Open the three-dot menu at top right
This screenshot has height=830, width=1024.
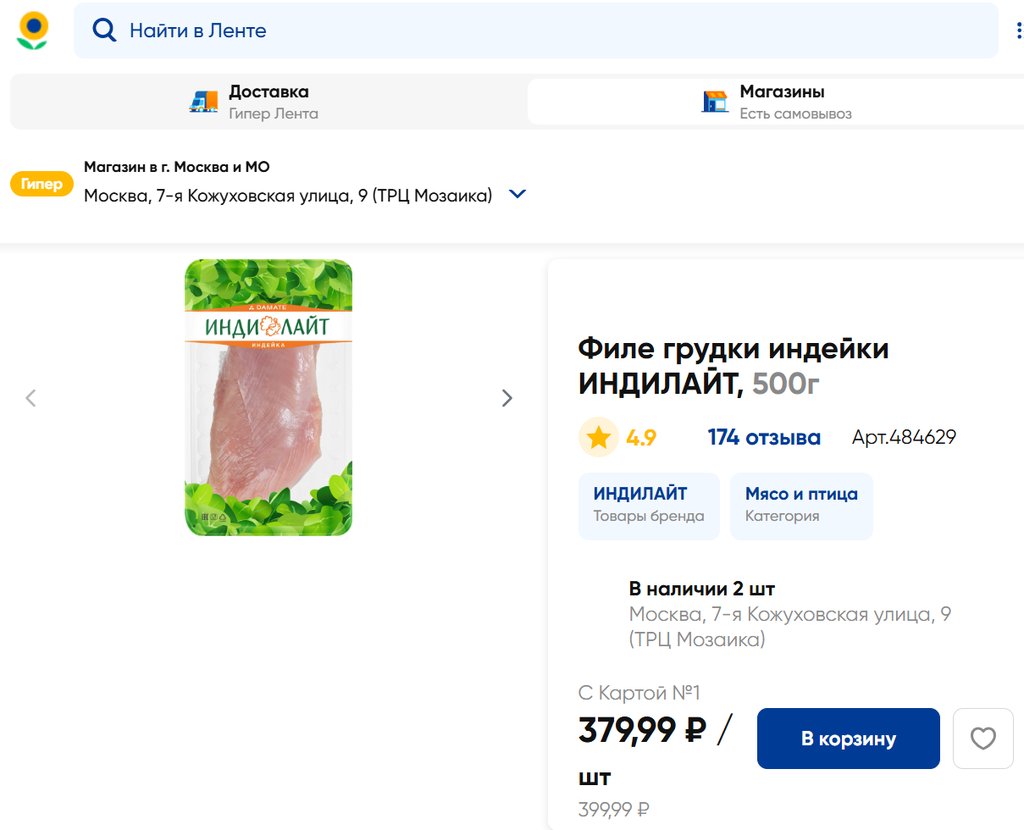[1019, 30]
